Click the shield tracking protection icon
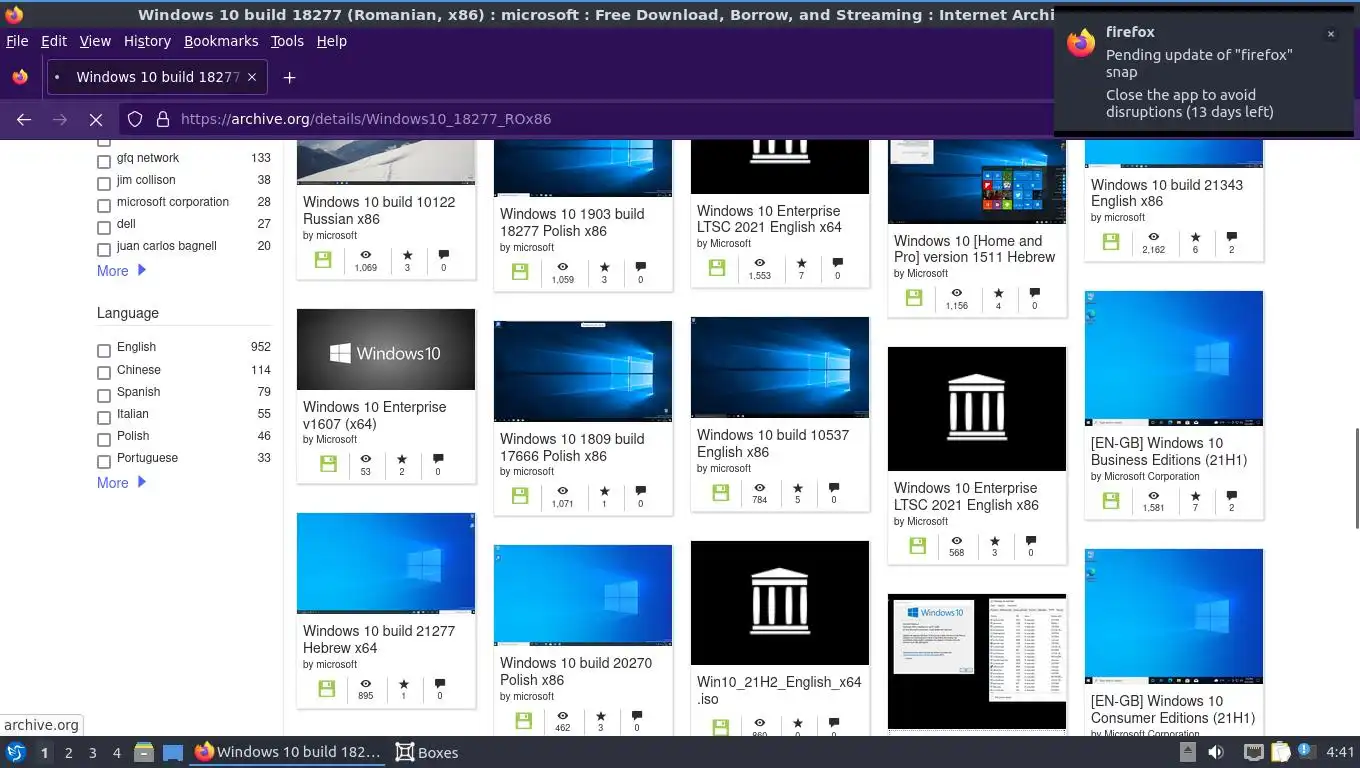1360x768 pixels. click(135, 119)
